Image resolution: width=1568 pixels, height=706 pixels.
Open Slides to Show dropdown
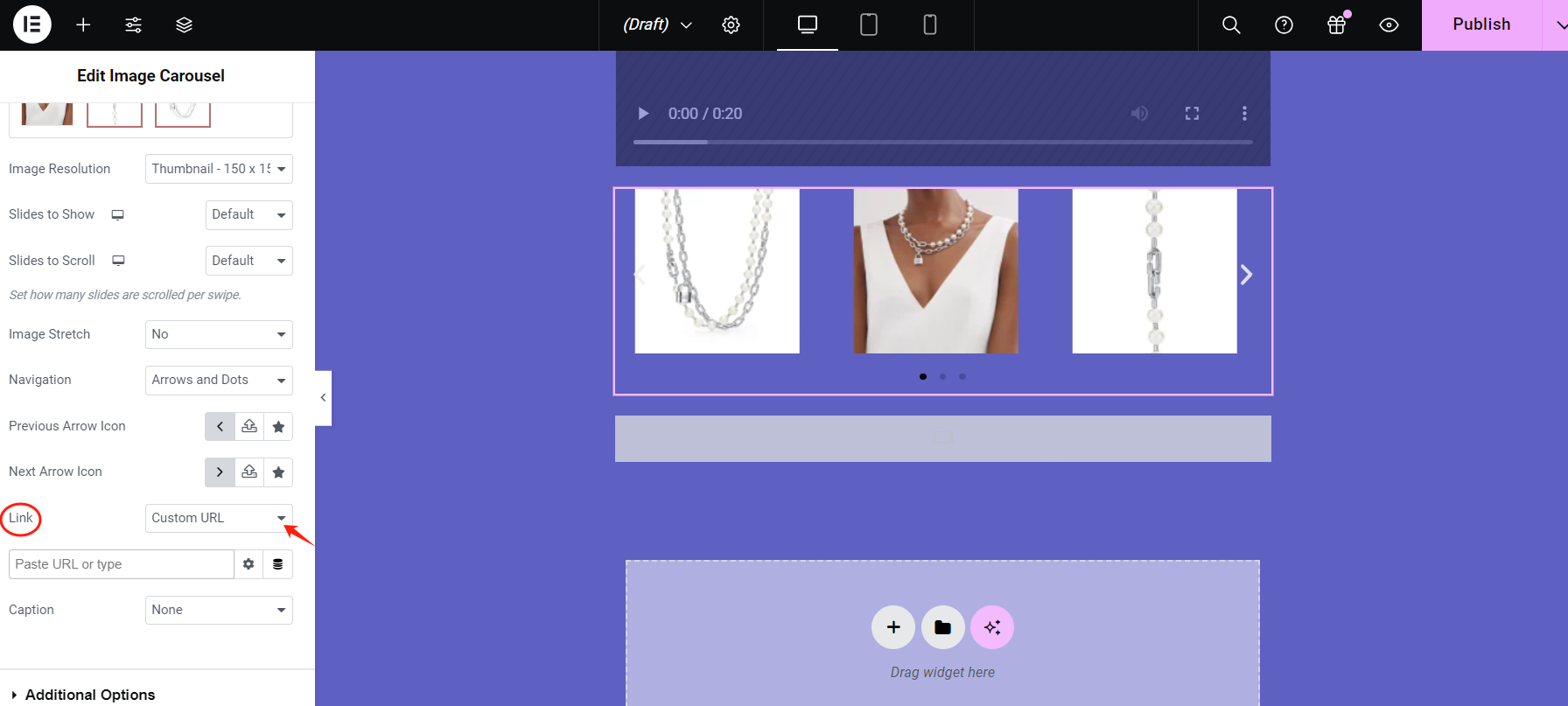249,214
